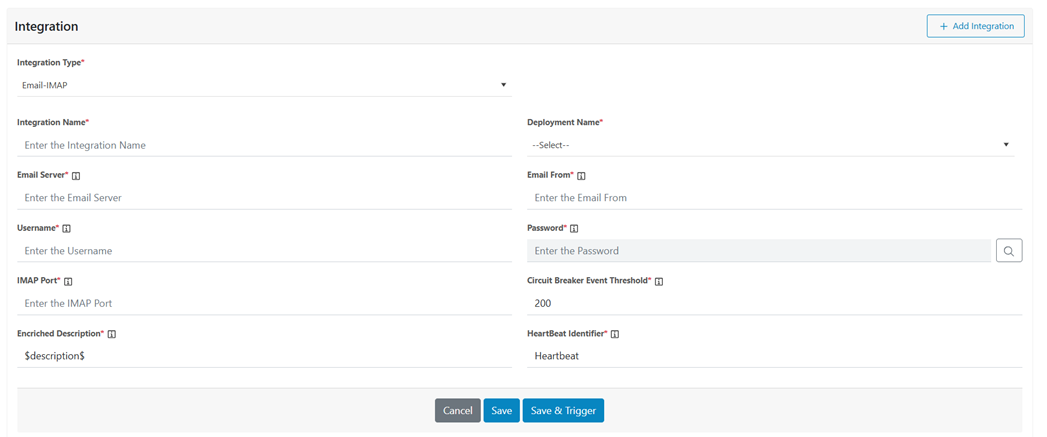Show HeartBeat Identifier info icon
1047x437 pixels.
tap(615, 334)
